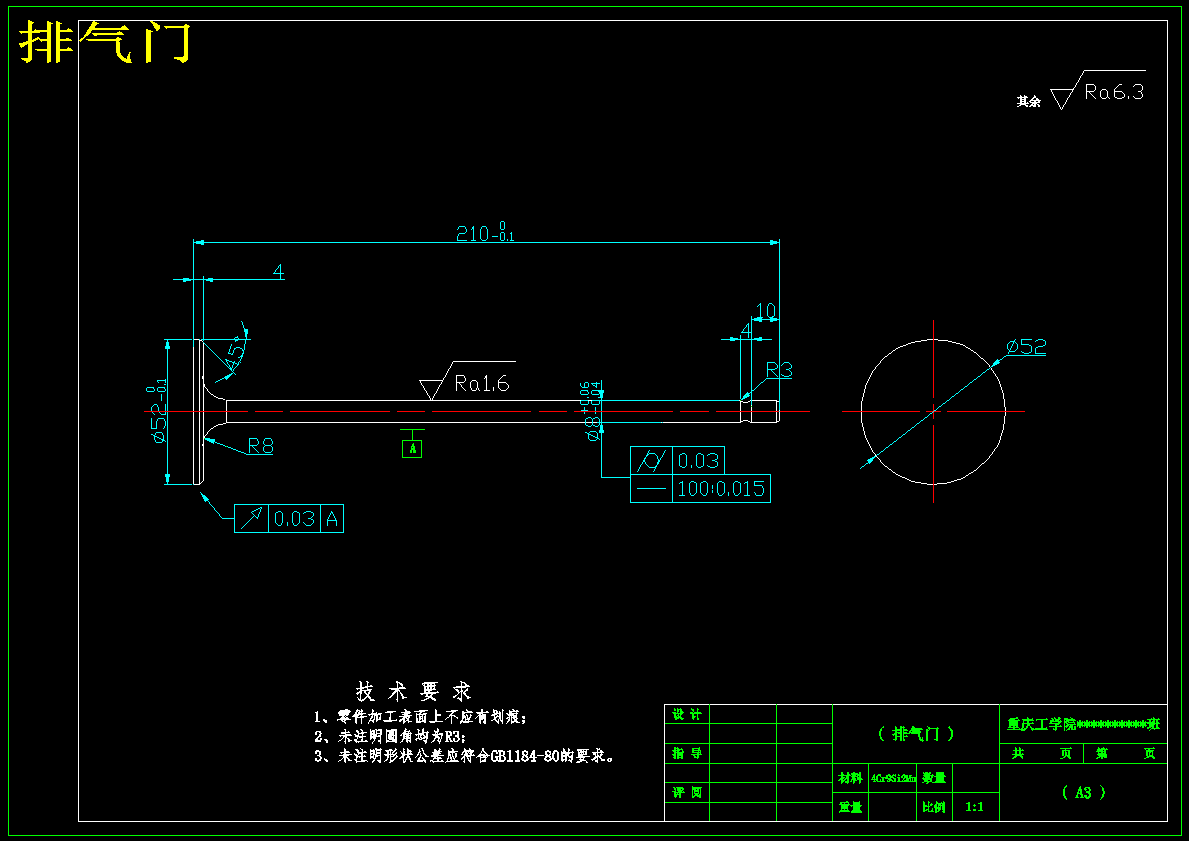
Task: Click the empty cell to the right of "重量"
Action: (893, 807)
